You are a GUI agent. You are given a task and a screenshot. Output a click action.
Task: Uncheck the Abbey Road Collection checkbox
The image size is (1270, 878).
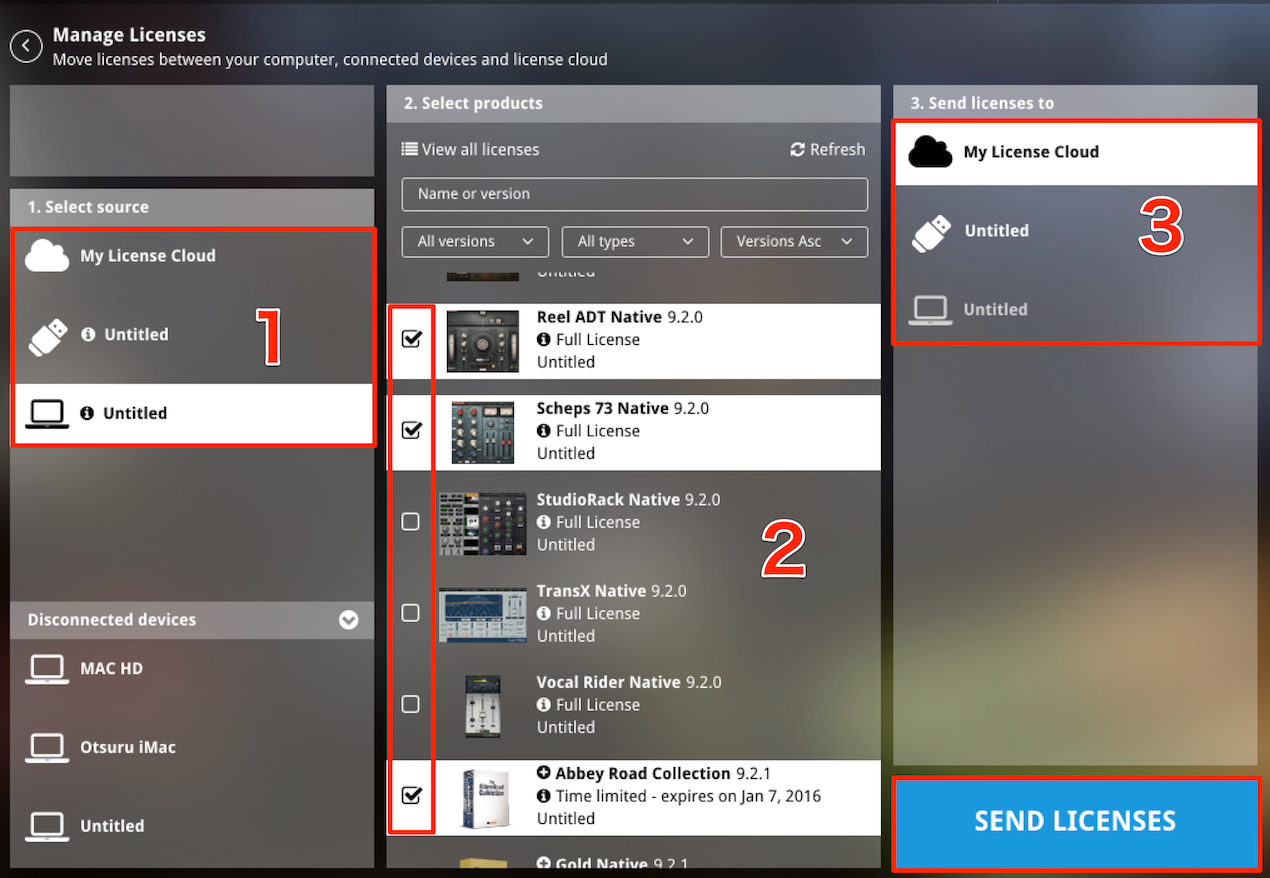pos(411,795)
